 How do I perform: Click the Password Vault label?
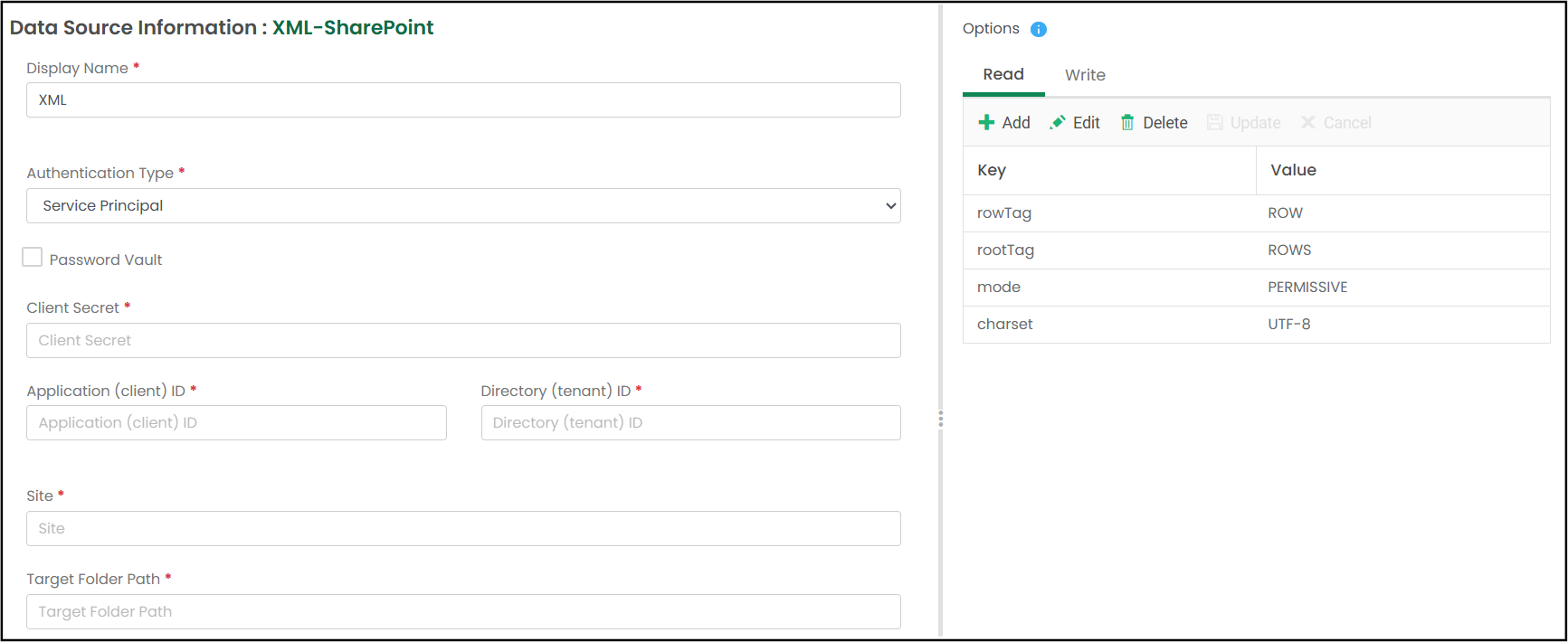[x=106, y=260]
